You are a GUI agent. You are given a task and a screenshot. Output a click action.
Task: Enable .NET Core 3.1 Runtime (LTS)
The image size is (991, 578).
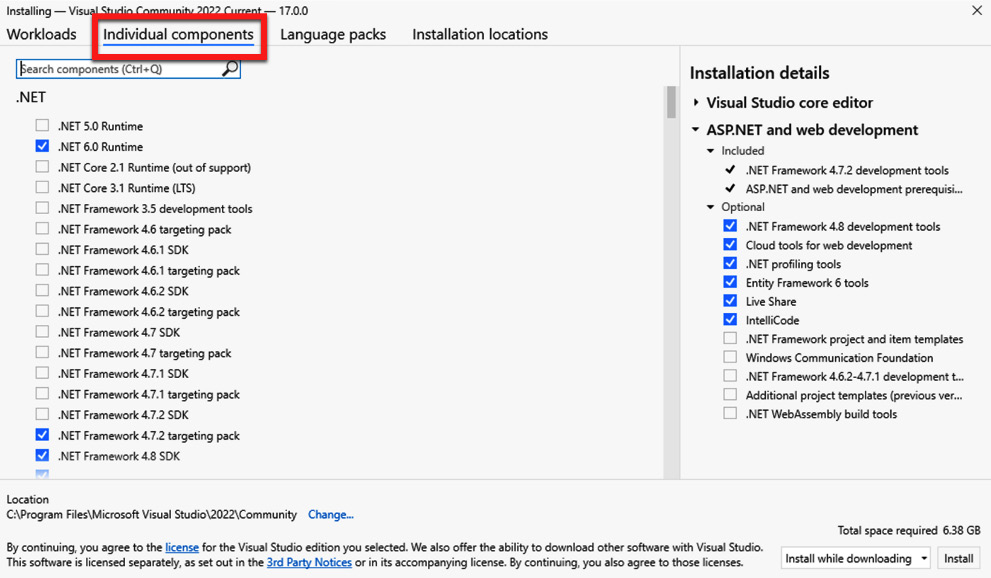click(42, 188)
